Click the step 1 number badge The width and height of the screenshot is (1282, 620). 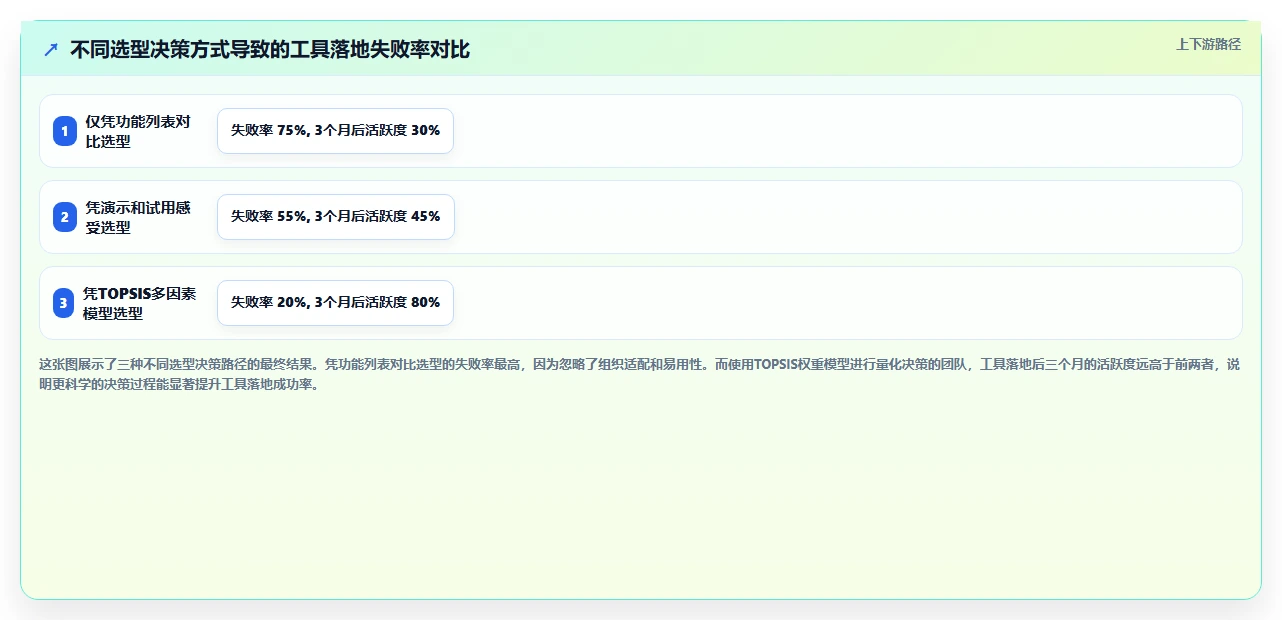pyautogui.click(x=65, y=131)
